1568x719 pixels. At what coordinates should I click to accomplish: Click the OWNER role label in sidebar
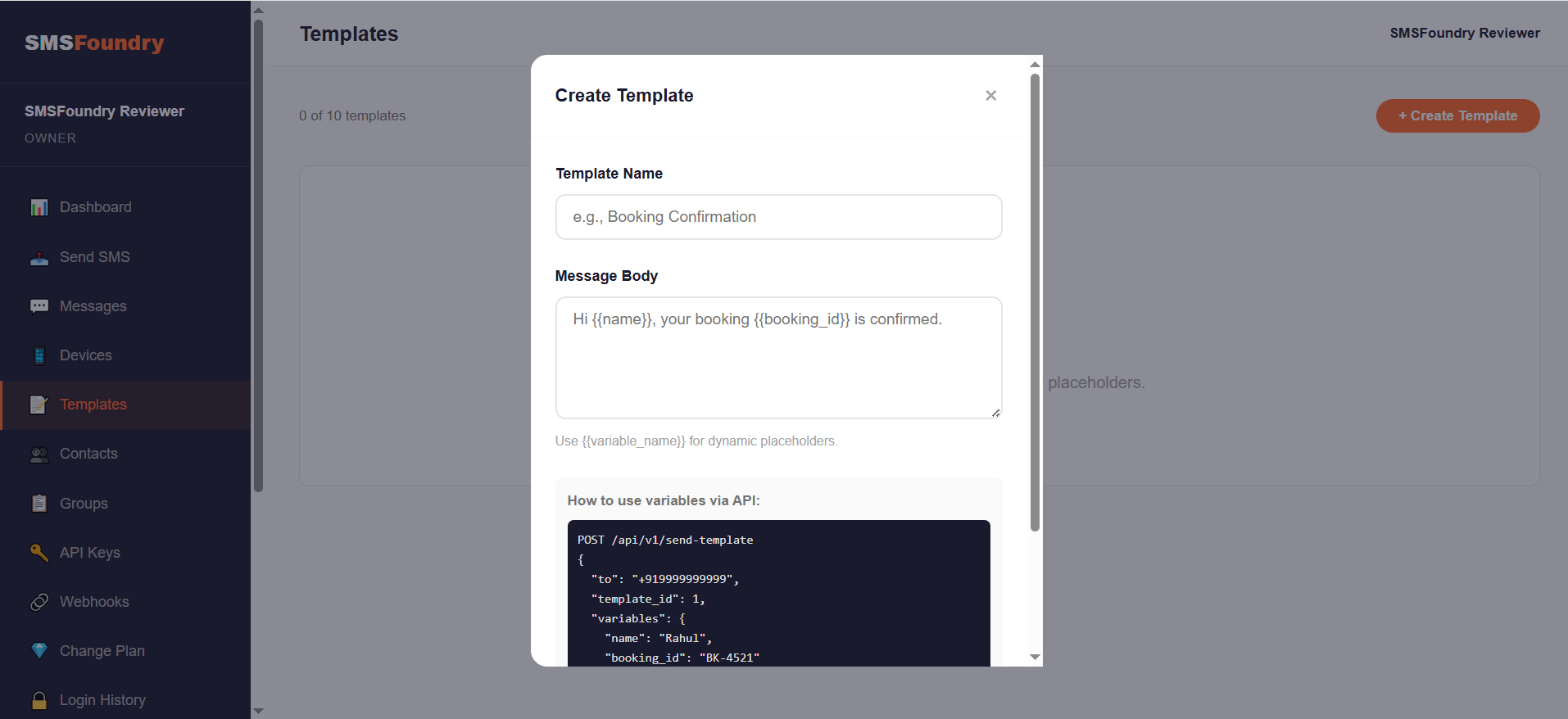(50, 138)
